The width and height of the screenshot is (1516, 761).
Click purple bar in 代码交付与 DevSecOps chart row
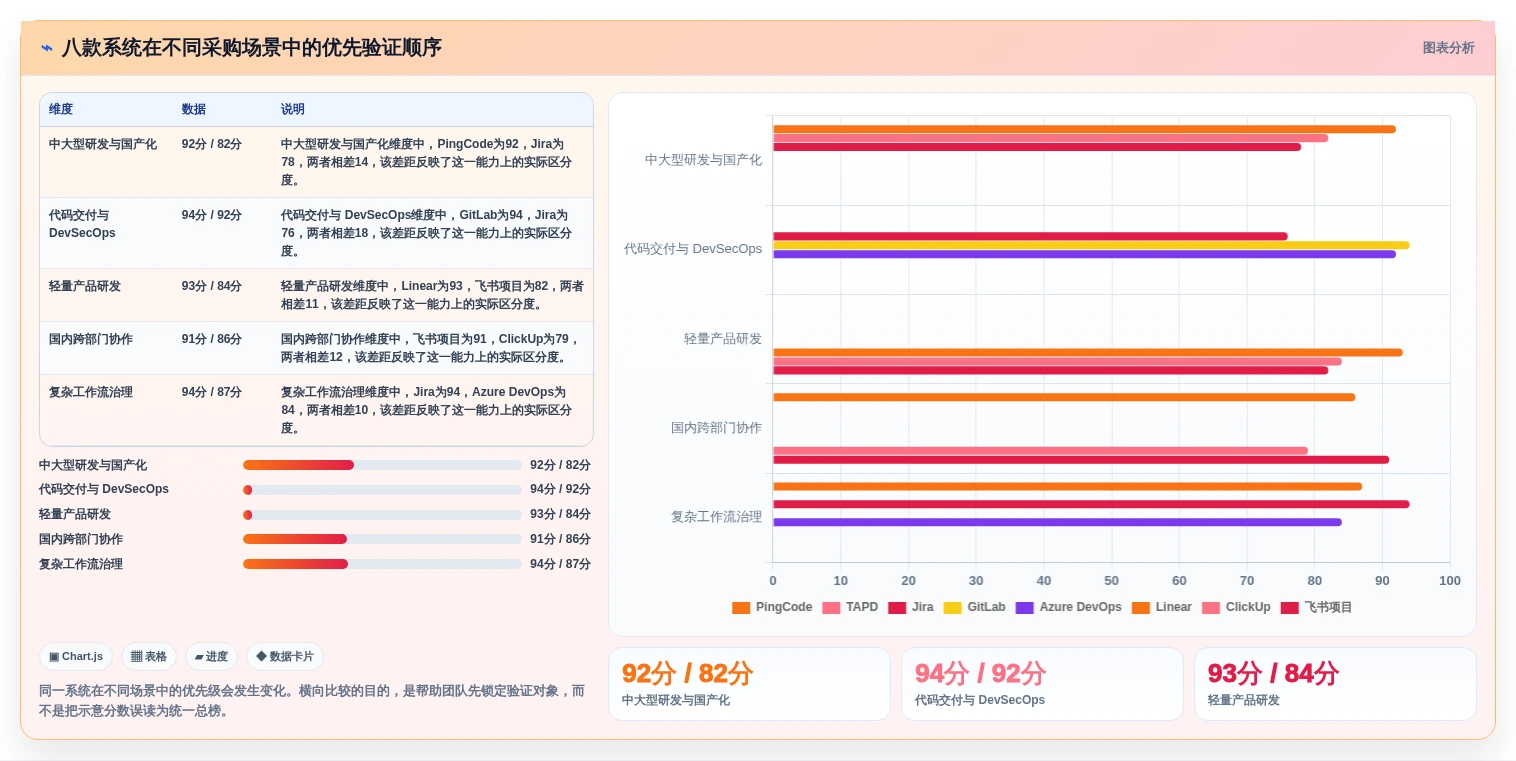point(1084,254)
